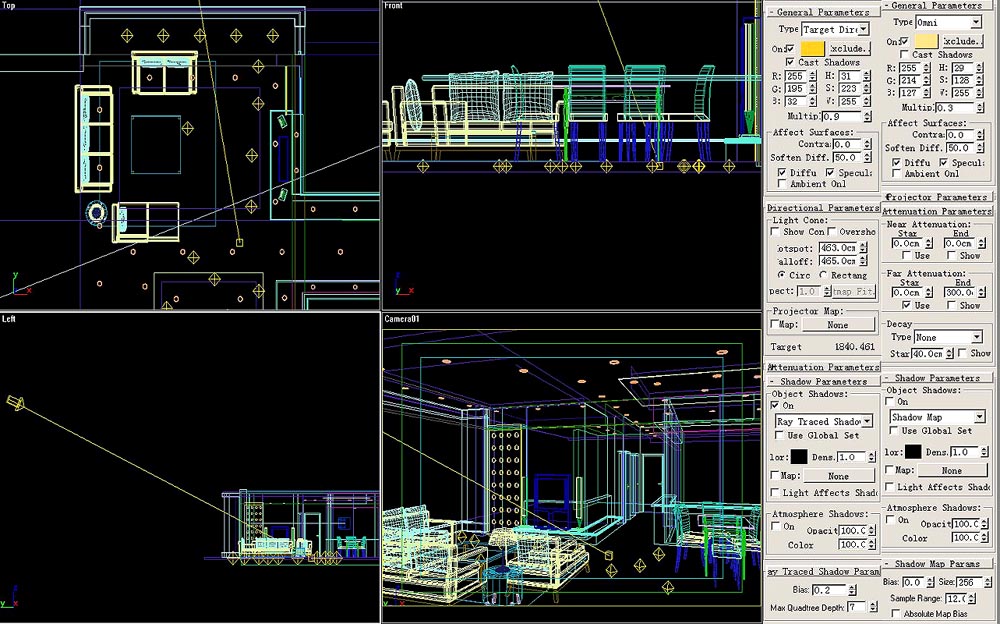
Task: Click ray traced Bias field showing 0.2
Action: [830, 590]
